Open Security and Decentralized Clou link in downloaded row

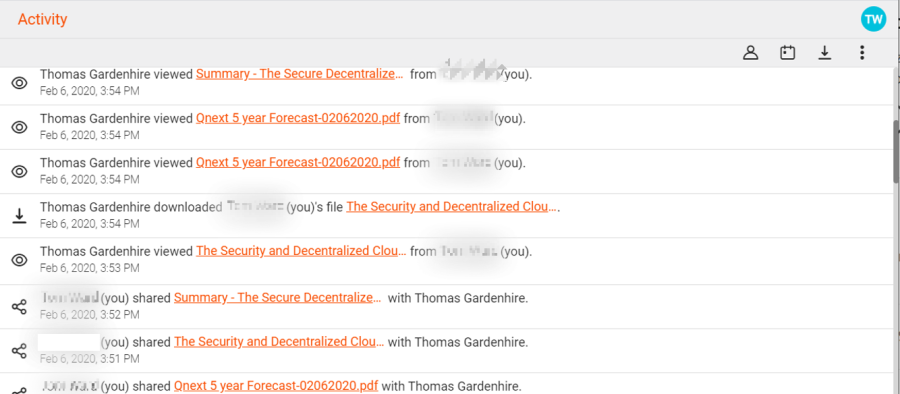tap(452, 207)
